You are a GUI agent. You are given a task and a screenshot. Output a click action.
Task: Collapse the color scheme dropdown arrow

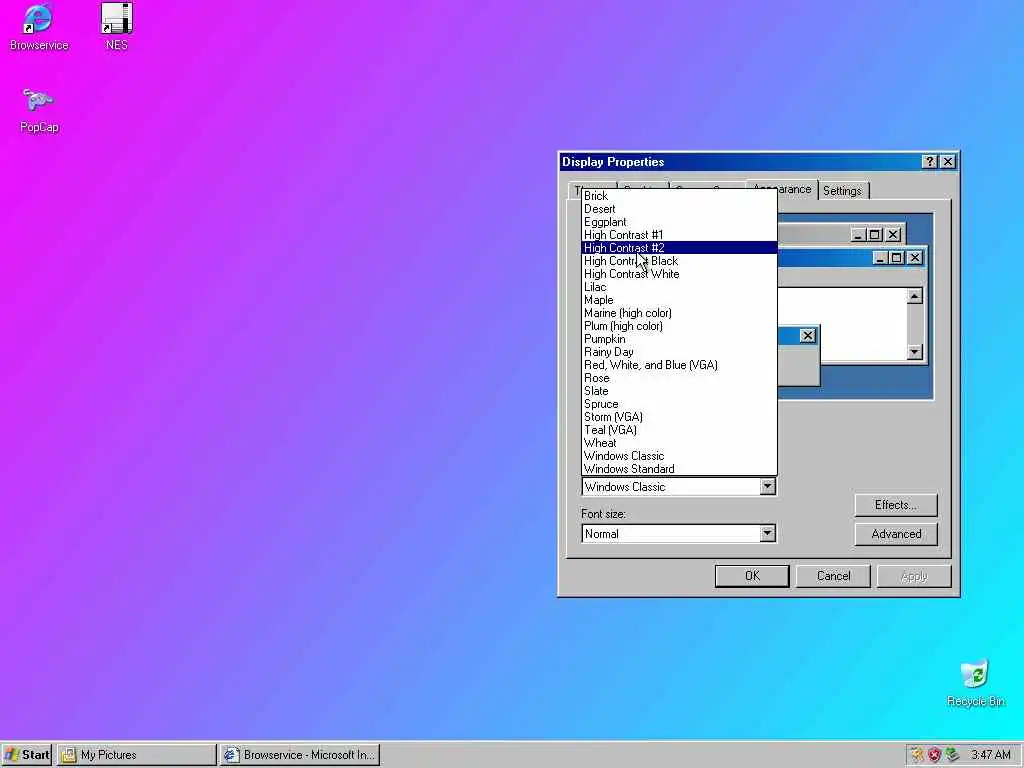pos(767,487)
